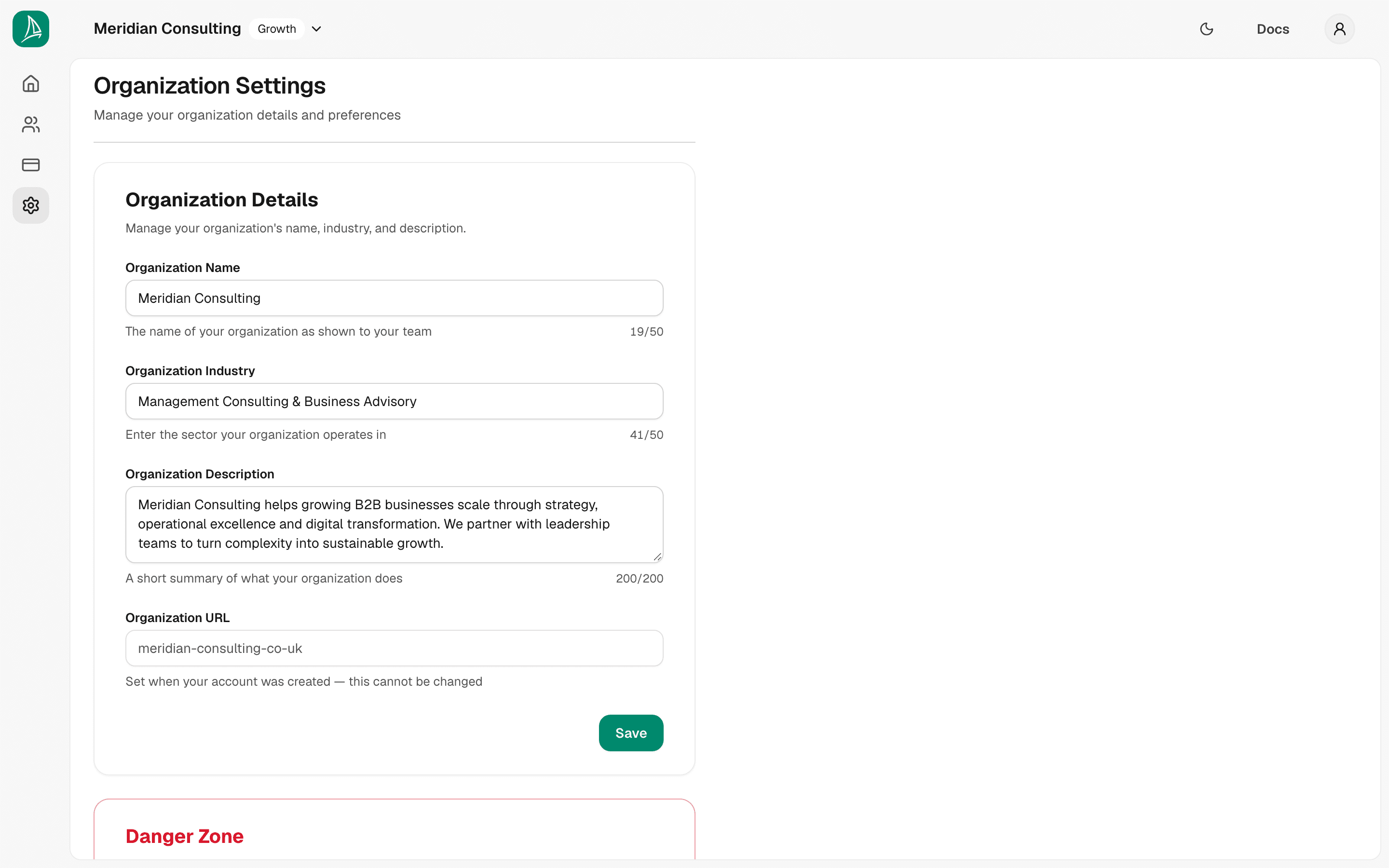
Task: Click 'Manage your organization details and preferences' subtitle
Action: pyautogui.click(x=247, y=115)
